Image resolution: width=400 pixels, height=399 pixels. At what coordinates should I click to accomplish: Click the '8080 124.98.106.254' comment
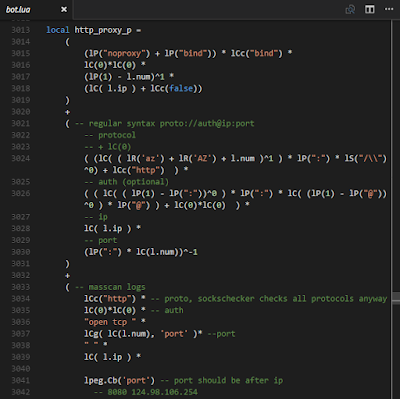point(152,392)
